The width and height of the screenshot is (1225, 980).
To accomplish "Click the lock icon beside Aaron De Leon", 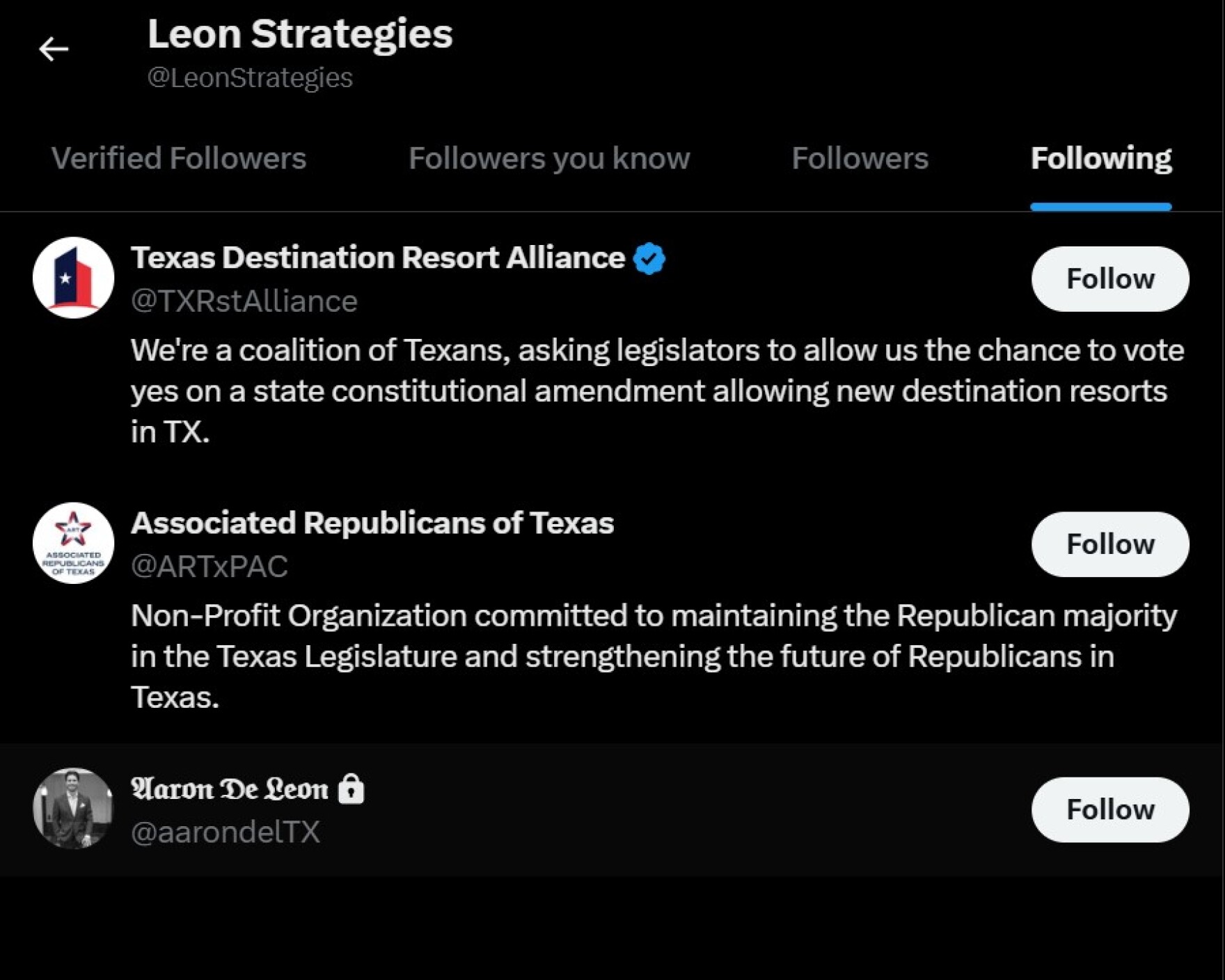I will point(354,789).
